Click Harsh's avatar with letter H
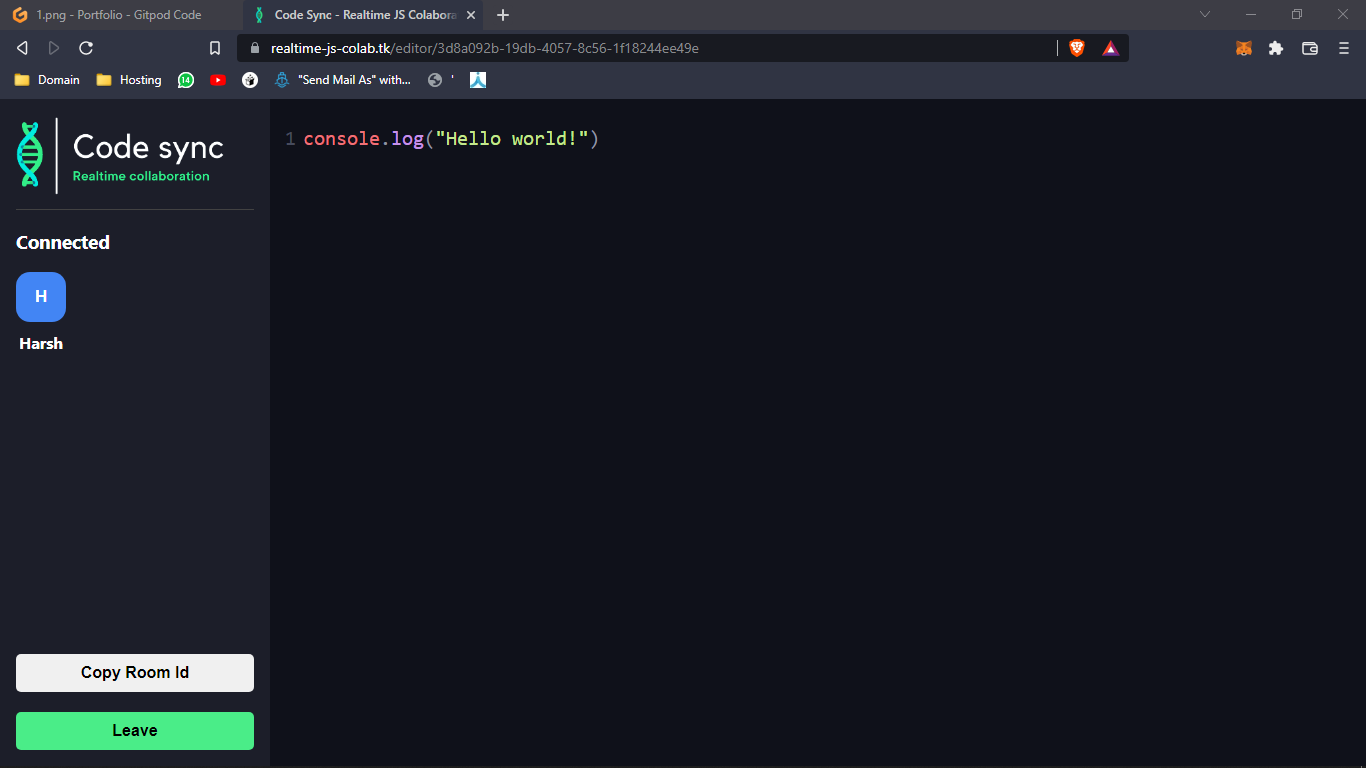 (x=40, y=296)
